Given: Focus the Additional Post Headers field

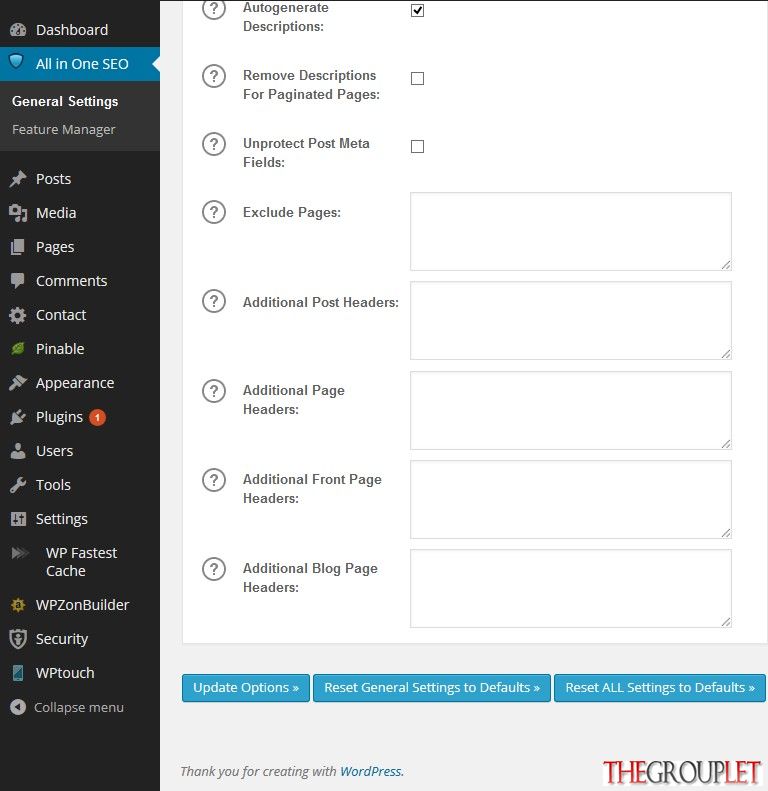Looking at the screenshot, I should click(571, 321).
